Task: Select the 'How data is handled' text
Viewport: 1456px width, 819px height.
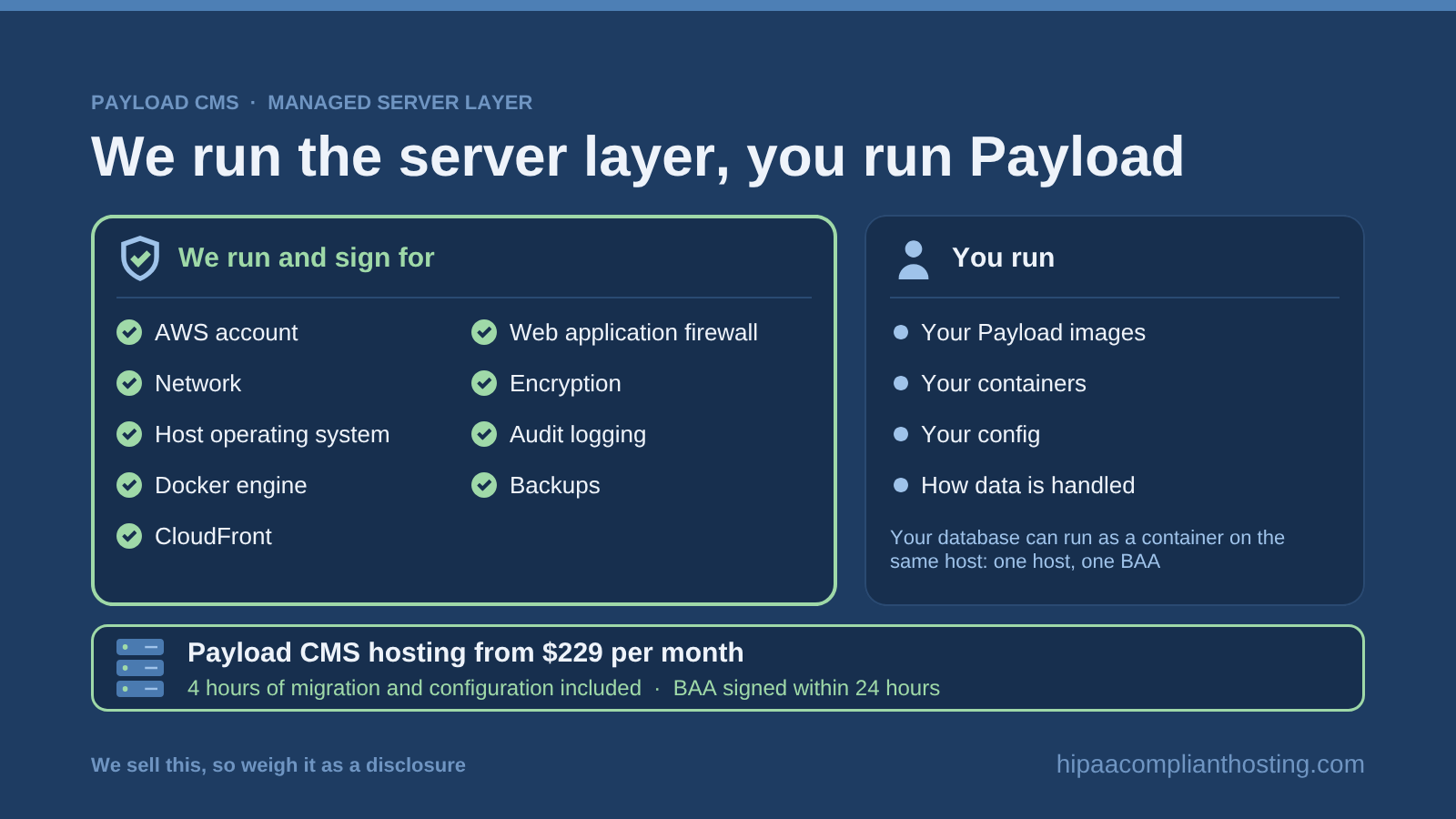Action: (1028, 485)
